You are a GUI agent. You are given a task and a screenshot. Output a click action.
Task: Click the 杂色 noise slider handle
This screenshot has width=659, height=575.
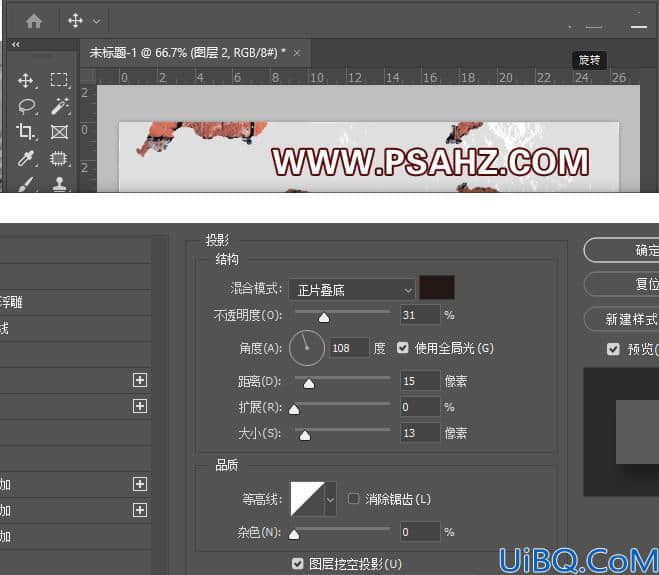[x=294, y=535]
